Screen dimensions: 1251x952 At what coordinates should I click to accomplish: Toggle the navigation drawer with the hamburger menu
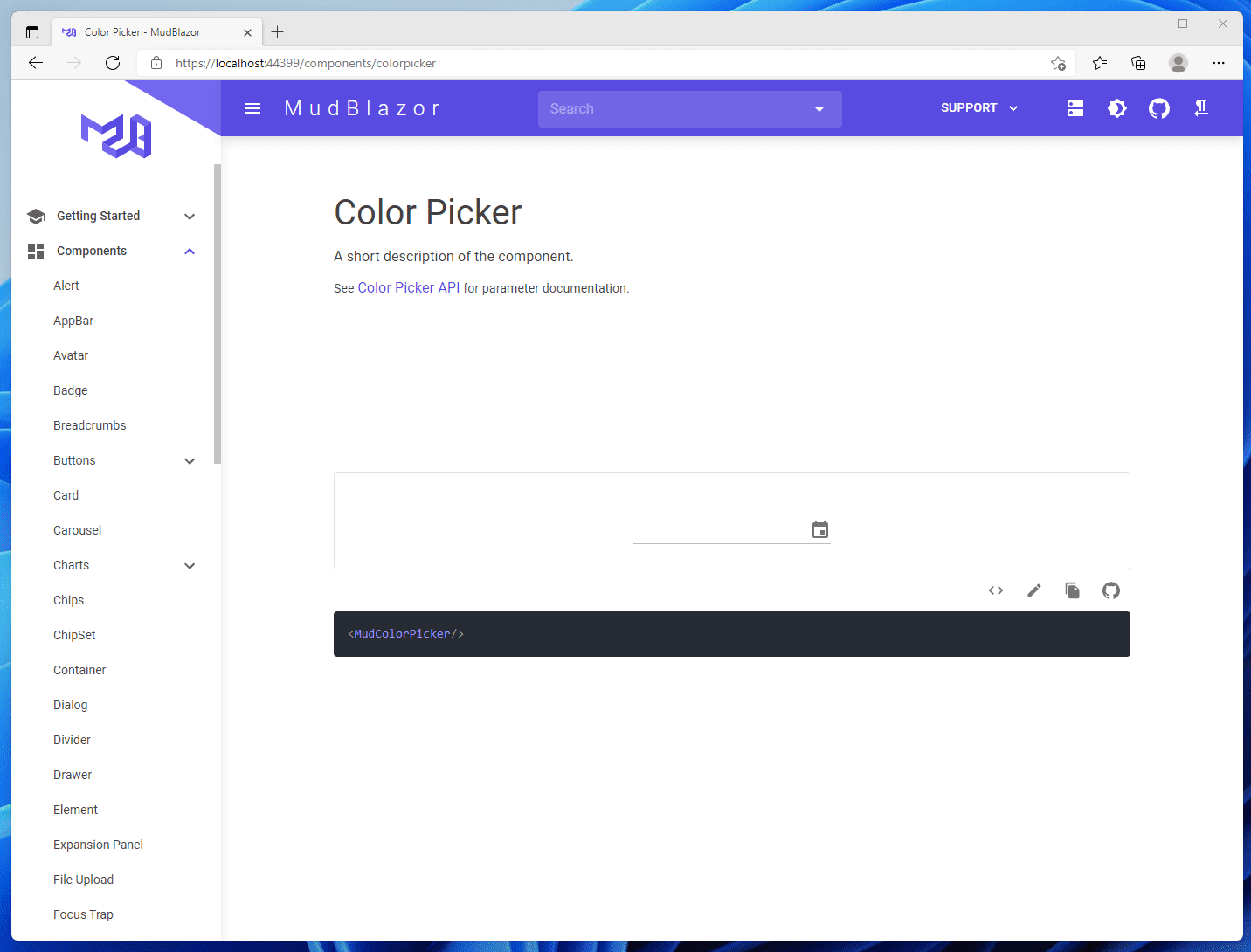[252, 107]
